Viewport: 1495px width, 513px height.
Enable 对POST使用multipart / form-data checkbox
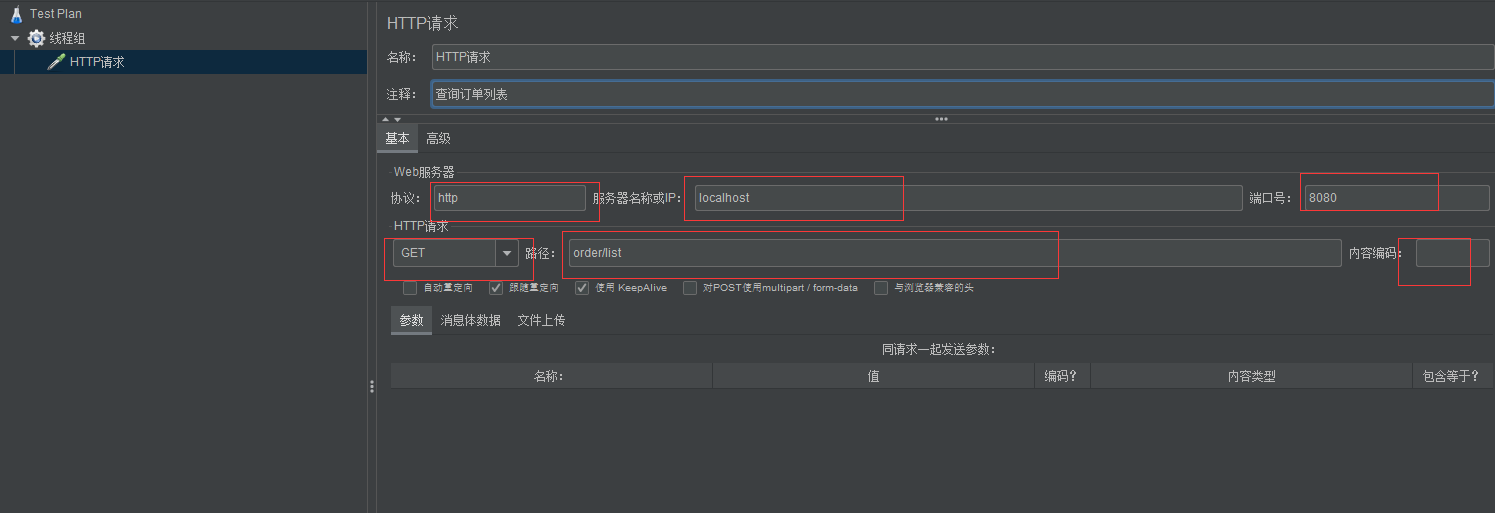pos(690,288)
